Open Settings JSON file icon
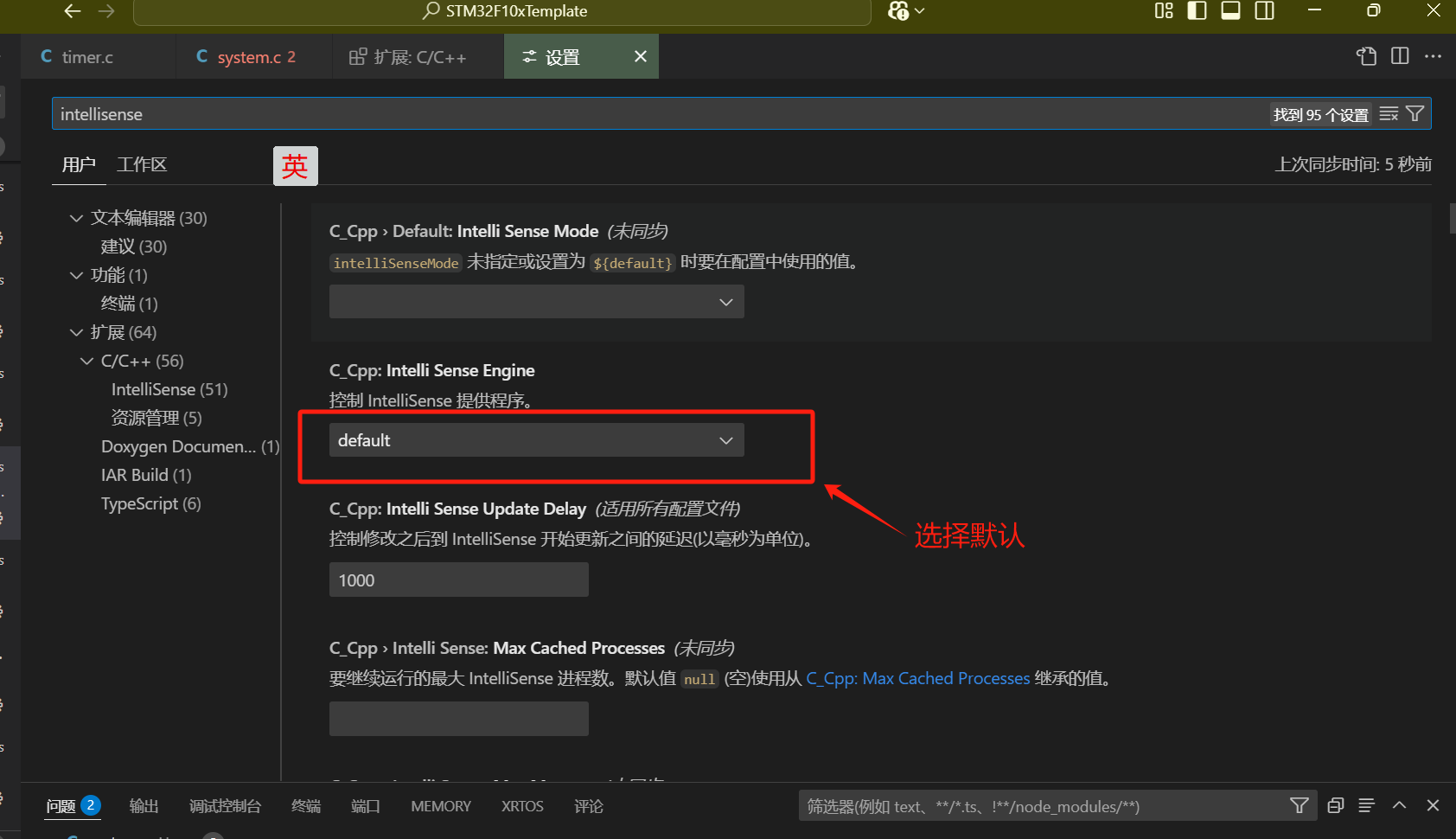 [x=1366, y=56]
